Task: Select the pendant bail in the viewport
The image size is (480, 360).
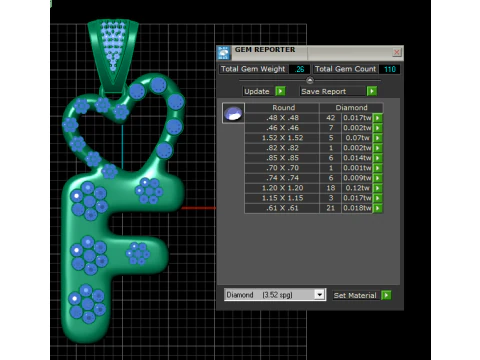Action: [113, 55]
